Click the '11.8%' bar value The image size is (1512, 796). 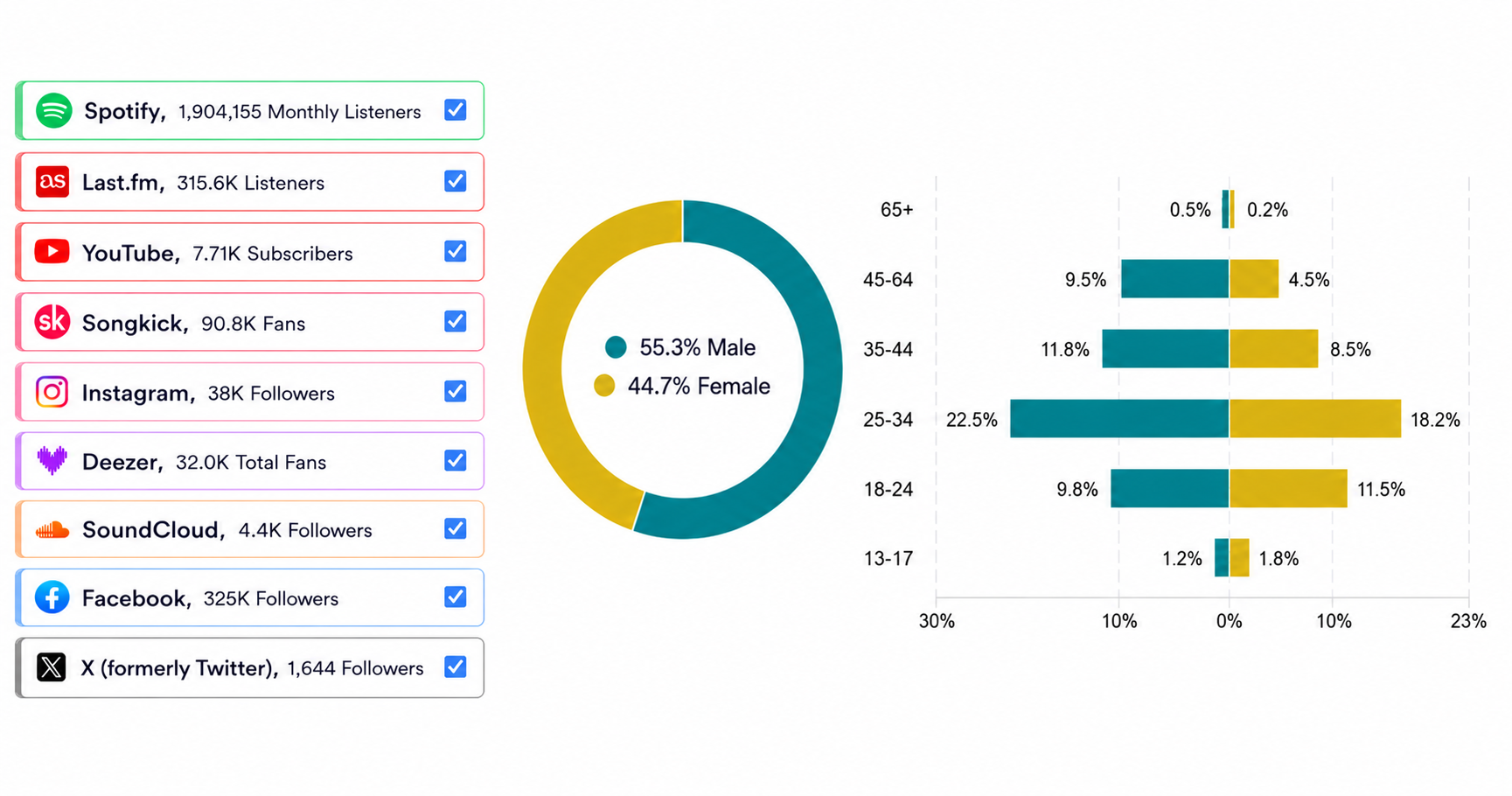(1065, 350)
